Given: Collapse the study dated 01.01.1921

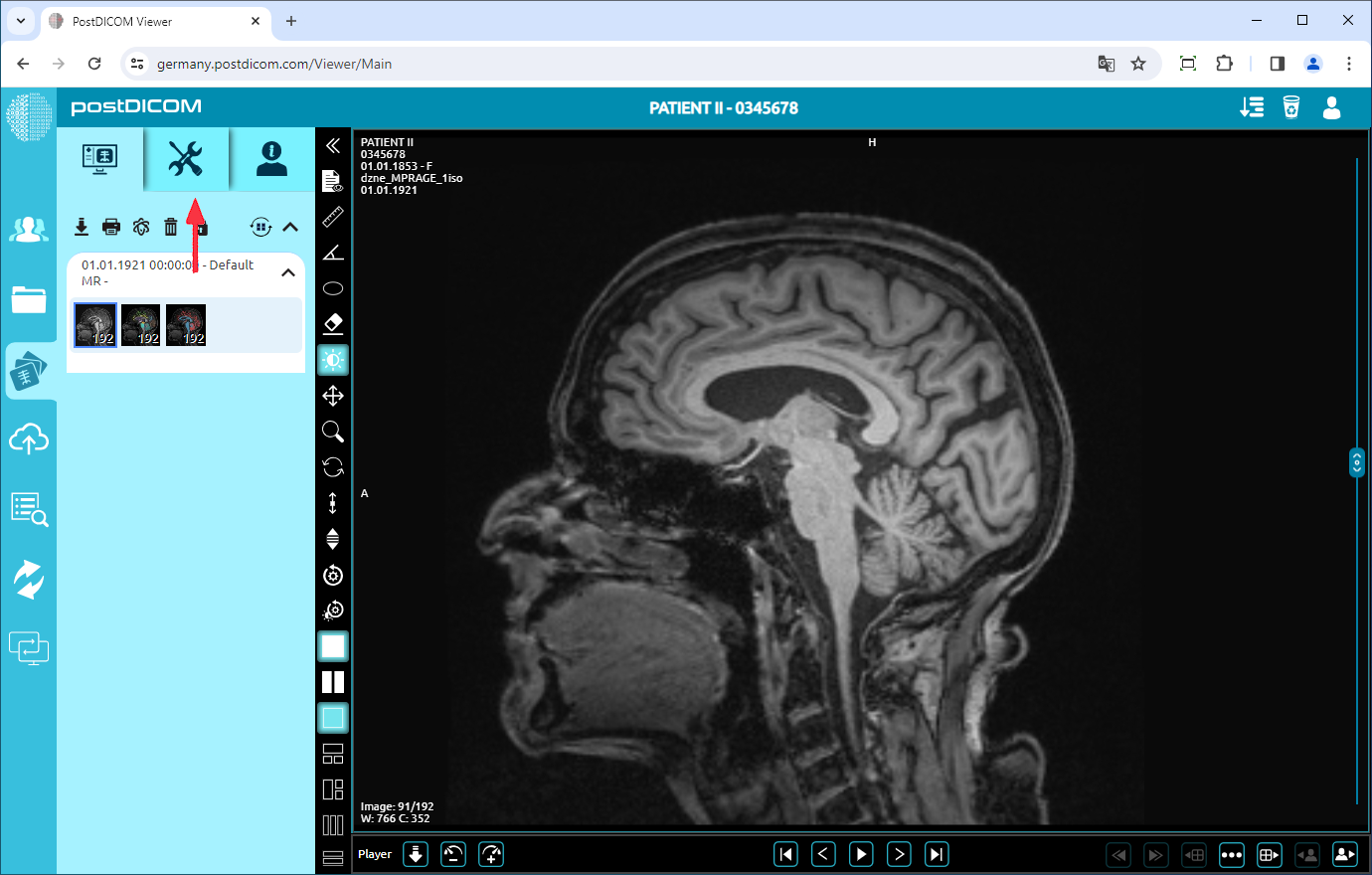Looking at the screenshot, I should pyautogui.click(x=288, y=270).
